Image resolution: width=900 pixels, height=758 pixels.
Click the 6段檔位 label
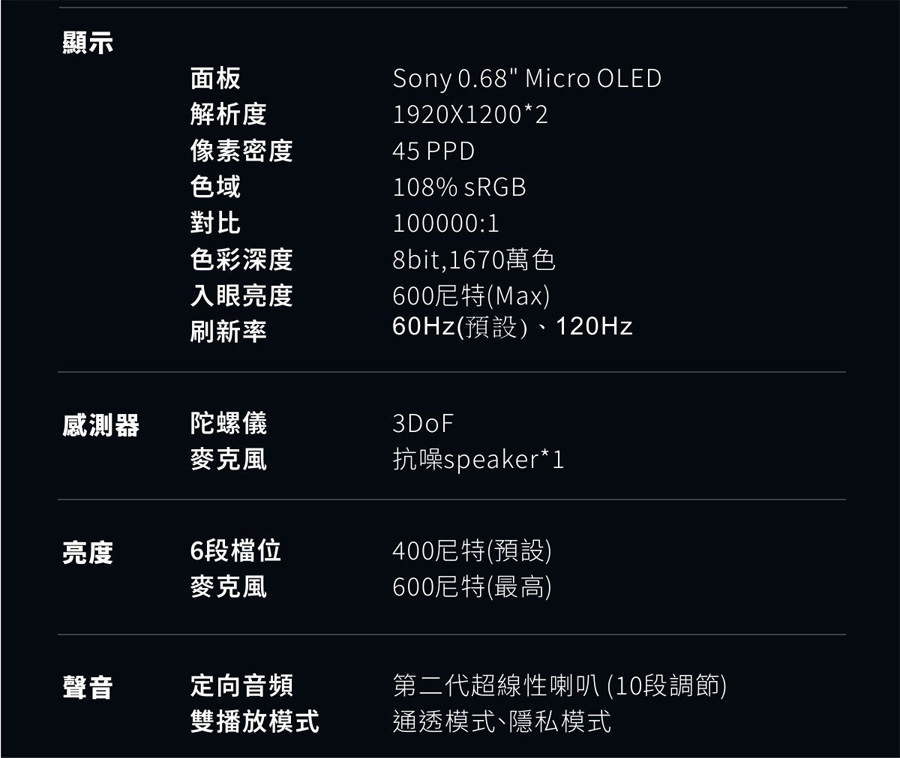coord(235,551)
